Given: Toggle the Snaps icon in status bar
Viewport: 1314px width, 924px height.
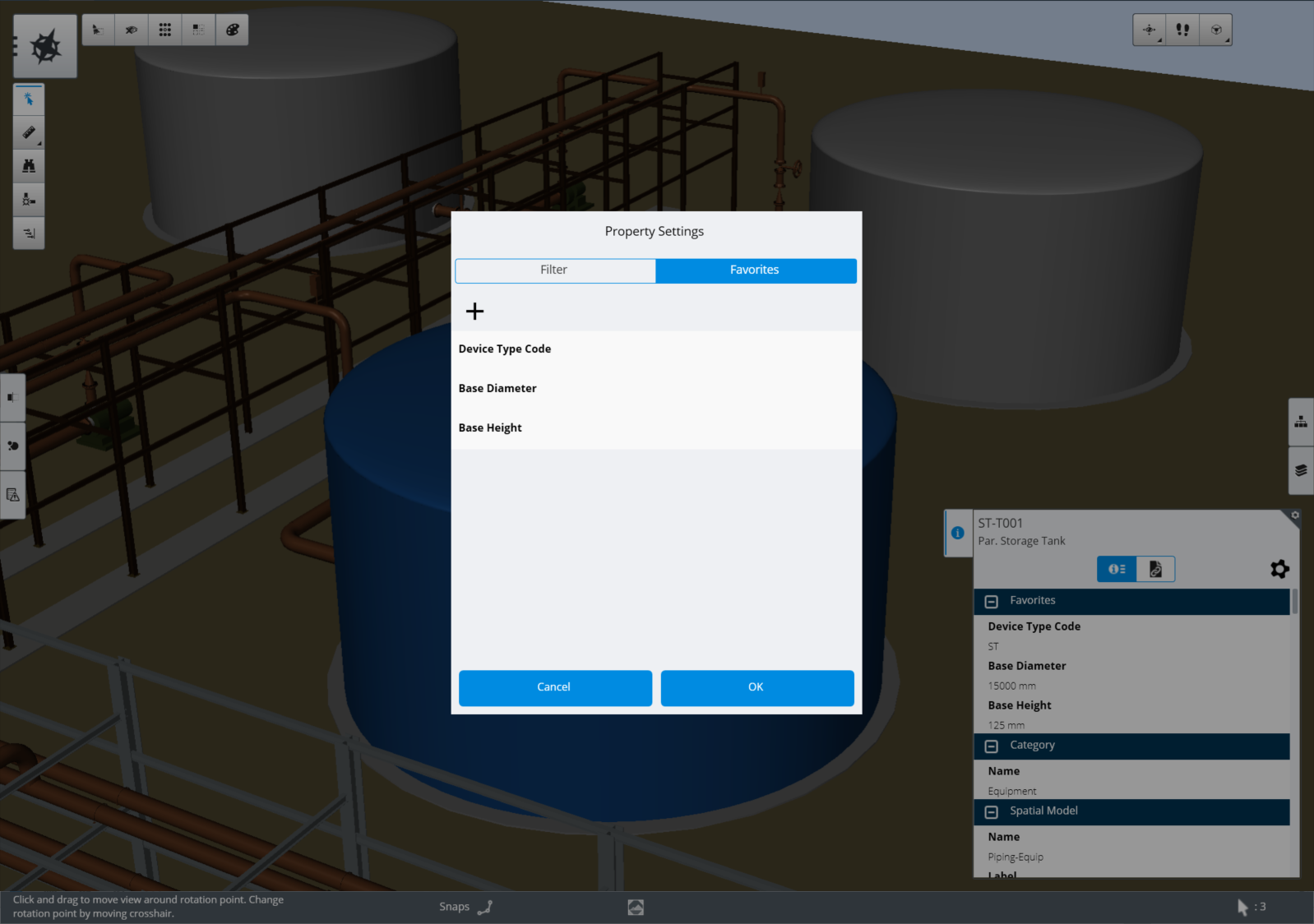Looking at the screenshot, I should (485, 907).
